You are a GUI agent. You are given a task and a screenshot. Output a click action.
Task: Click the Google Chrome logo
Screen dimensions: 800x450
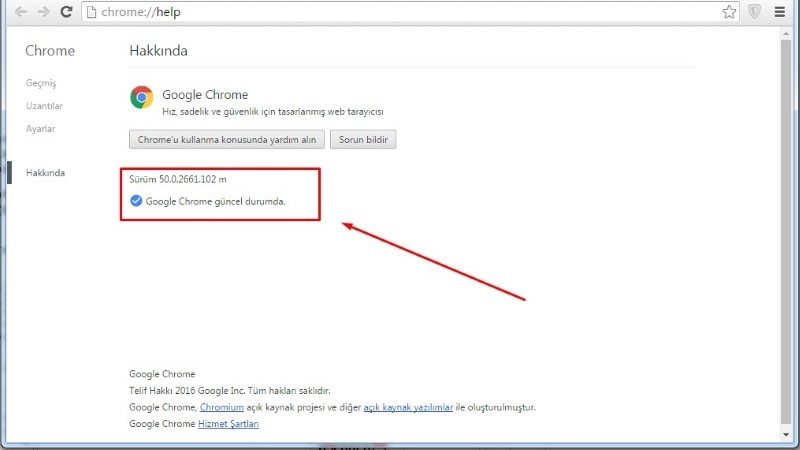click(x=141, y=97)
